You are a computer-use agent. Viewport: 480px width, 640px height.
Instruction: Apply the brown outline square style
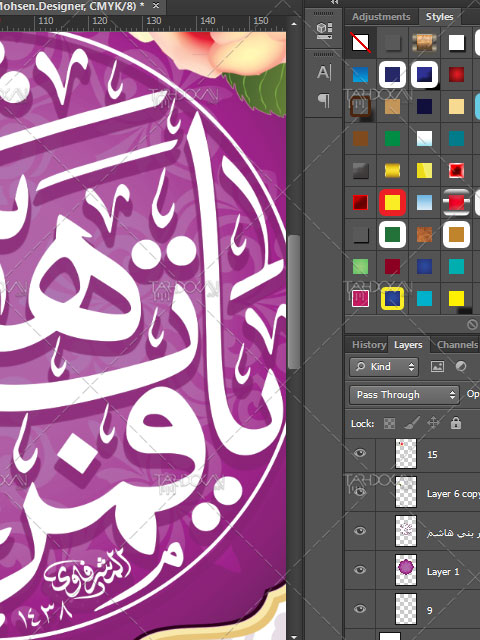click(360, 107)
